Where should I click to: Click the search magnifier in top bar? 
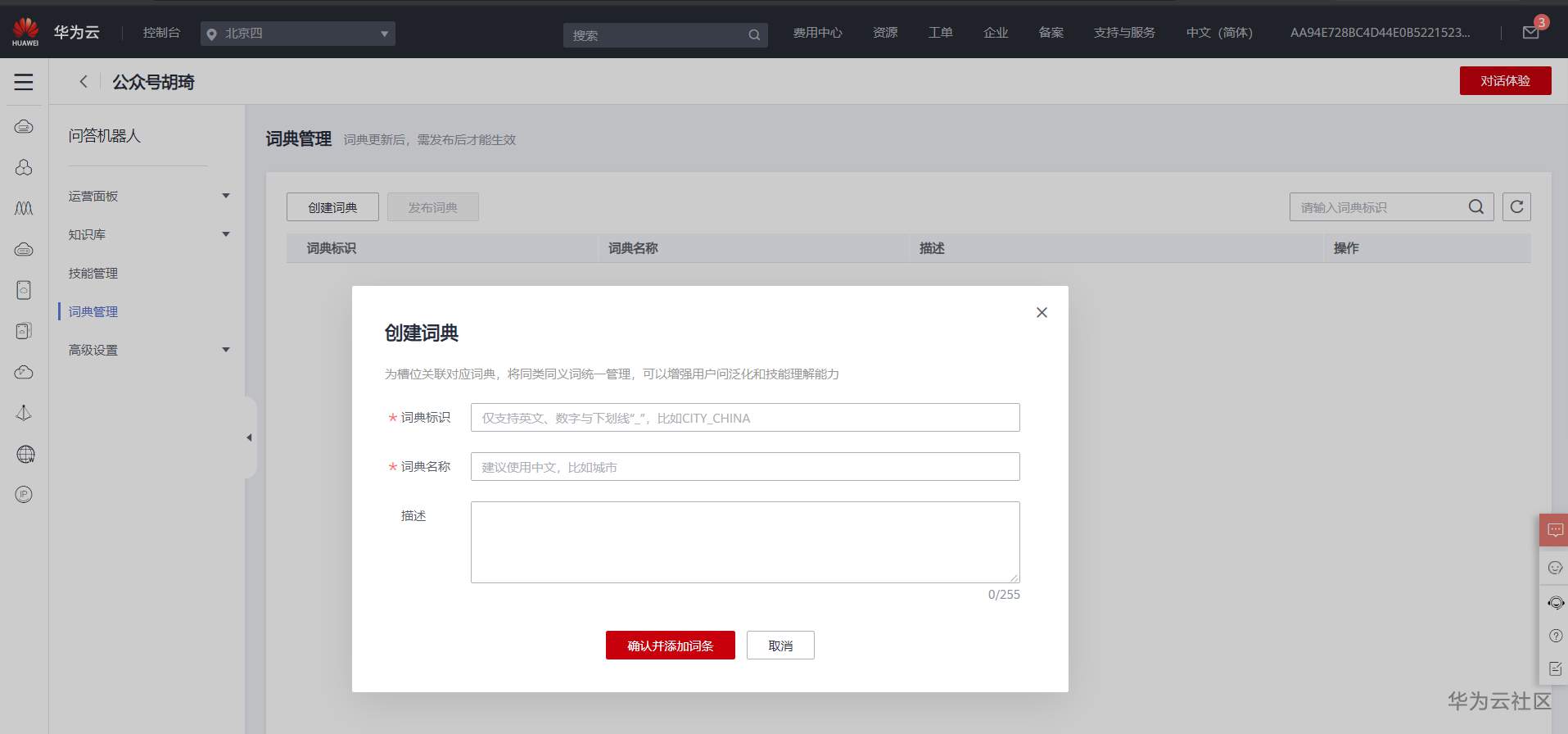pos(754,35)
